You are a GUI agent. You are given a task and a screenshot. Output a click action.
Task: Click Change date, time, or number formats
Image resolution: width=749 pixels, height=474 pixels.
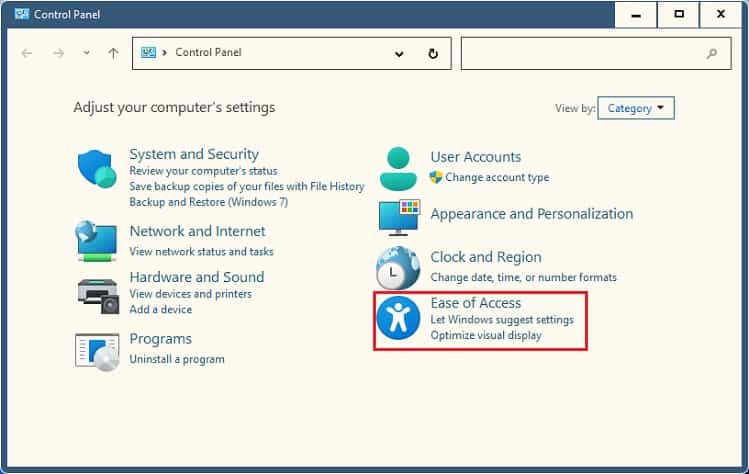click(x=524, y=277)
